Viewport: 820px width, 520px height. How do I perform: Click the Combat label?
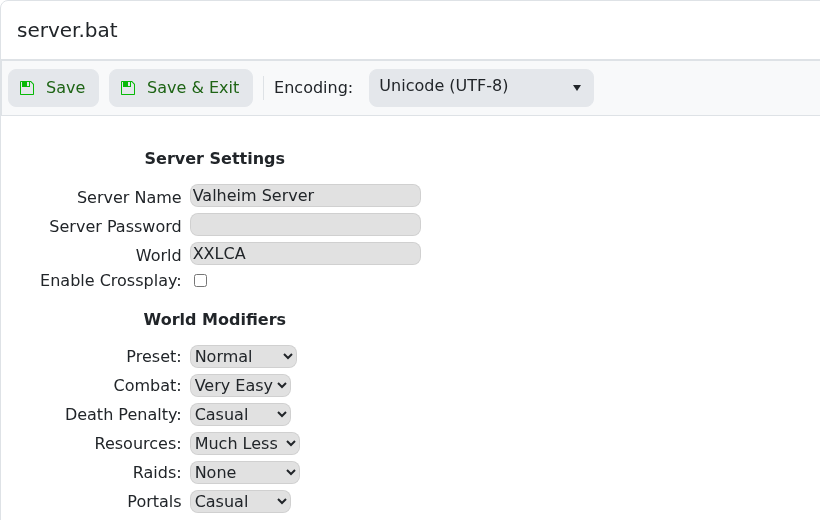pyautogui.click(x=147, y=386)
